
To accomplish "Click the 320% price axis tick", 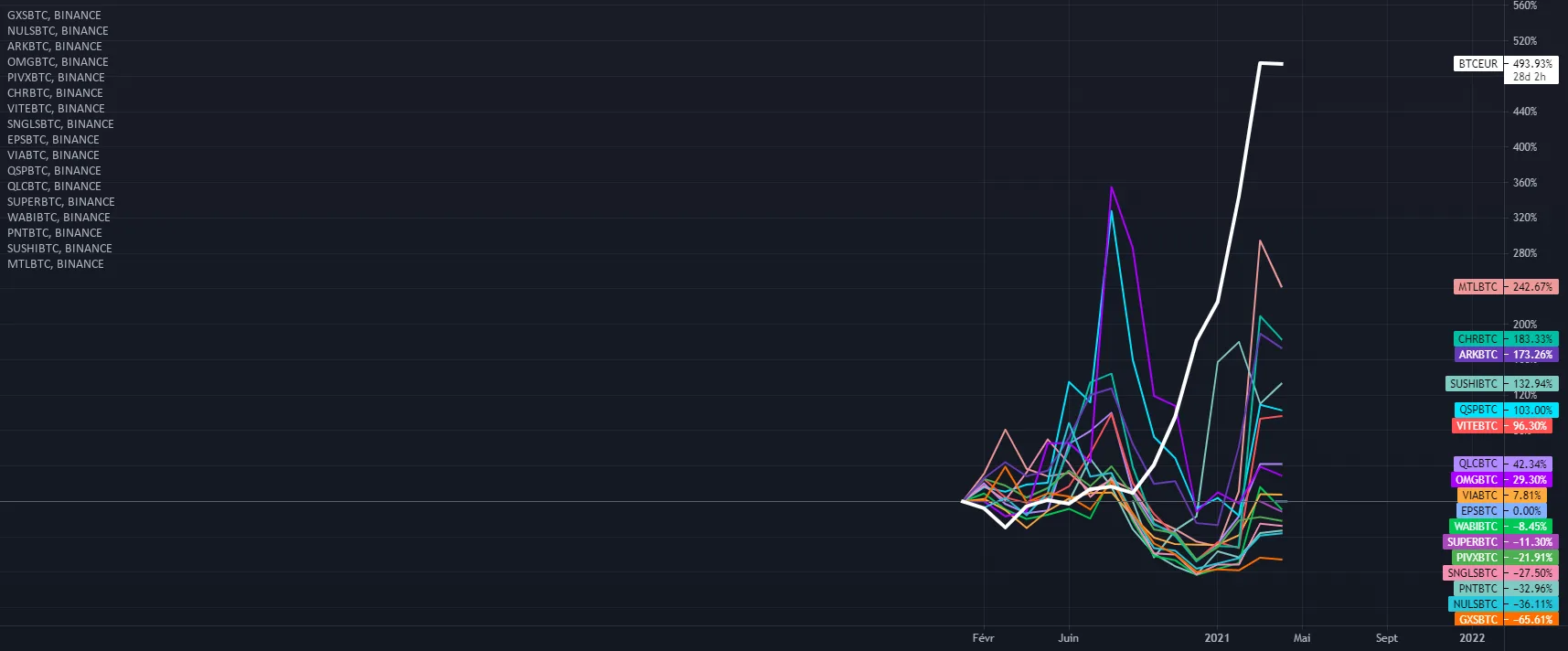I will [x=1525, y=218].
